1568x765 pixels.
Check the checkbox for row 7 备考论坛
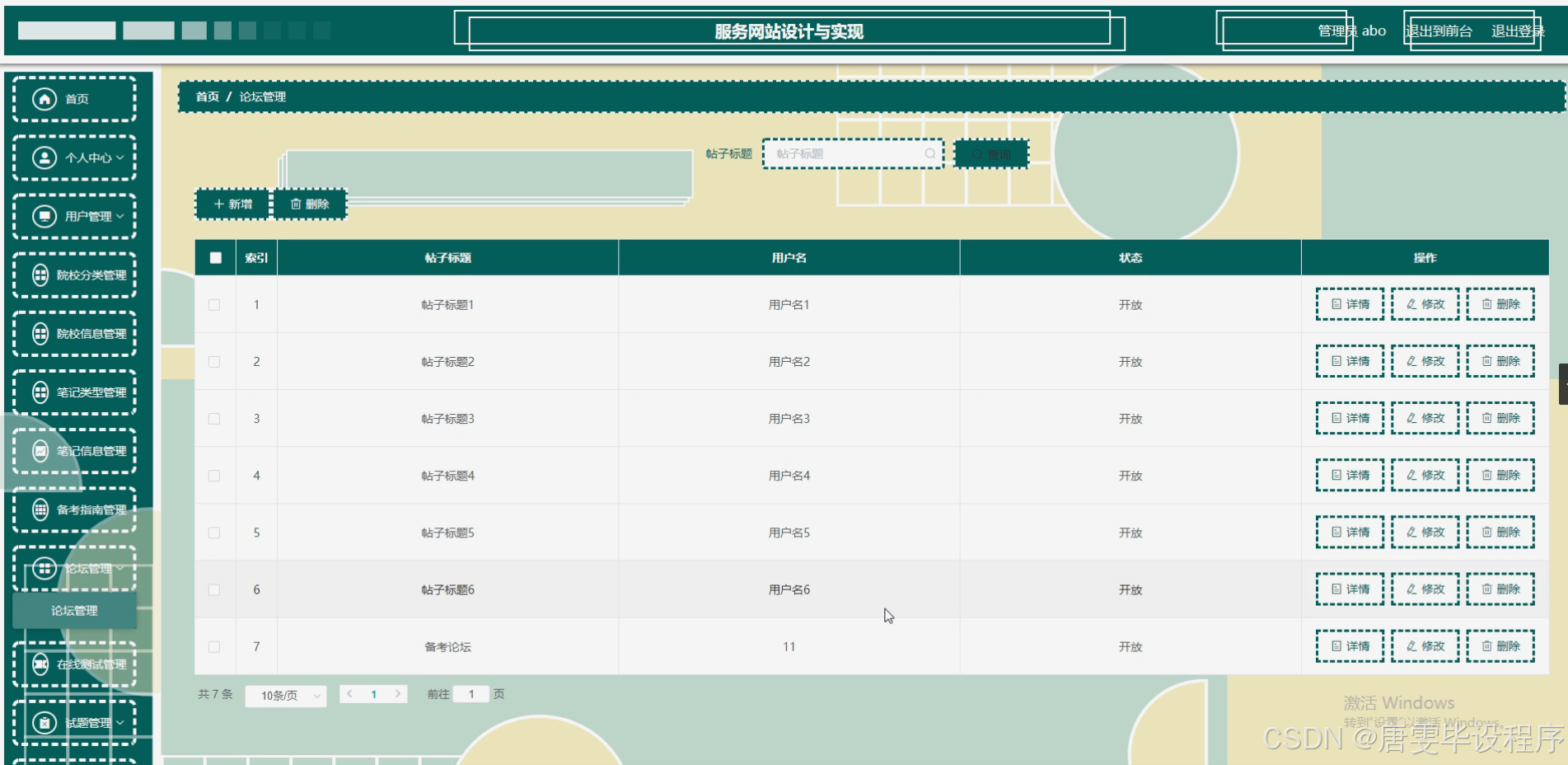click(214, 647)
